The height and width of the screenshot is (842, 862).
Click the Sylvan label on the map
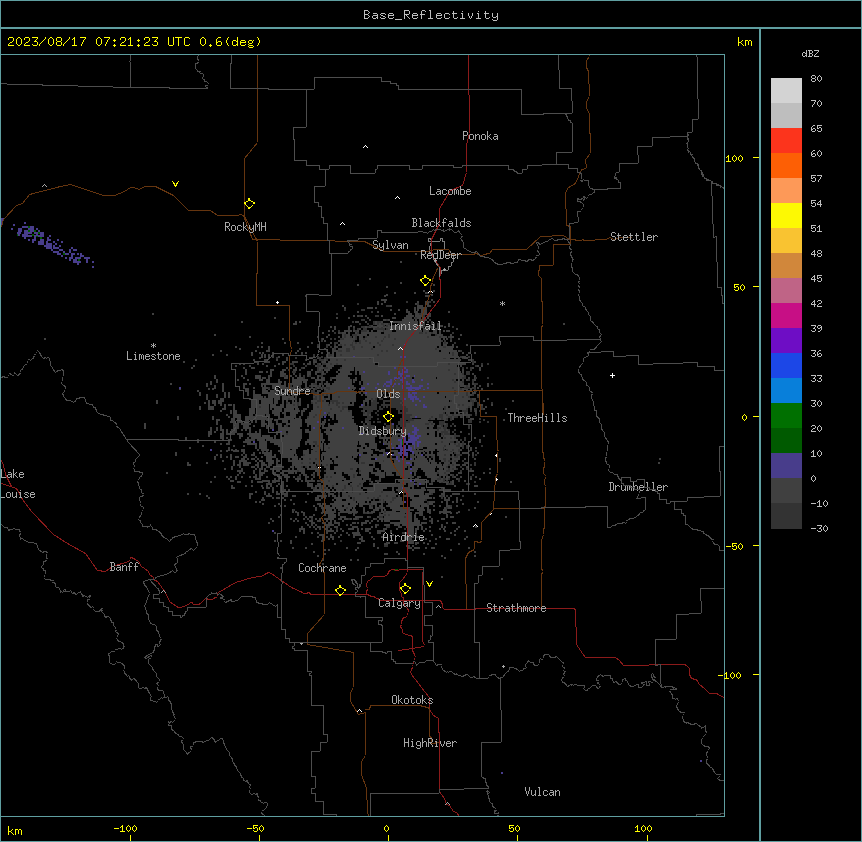point(390,245)
